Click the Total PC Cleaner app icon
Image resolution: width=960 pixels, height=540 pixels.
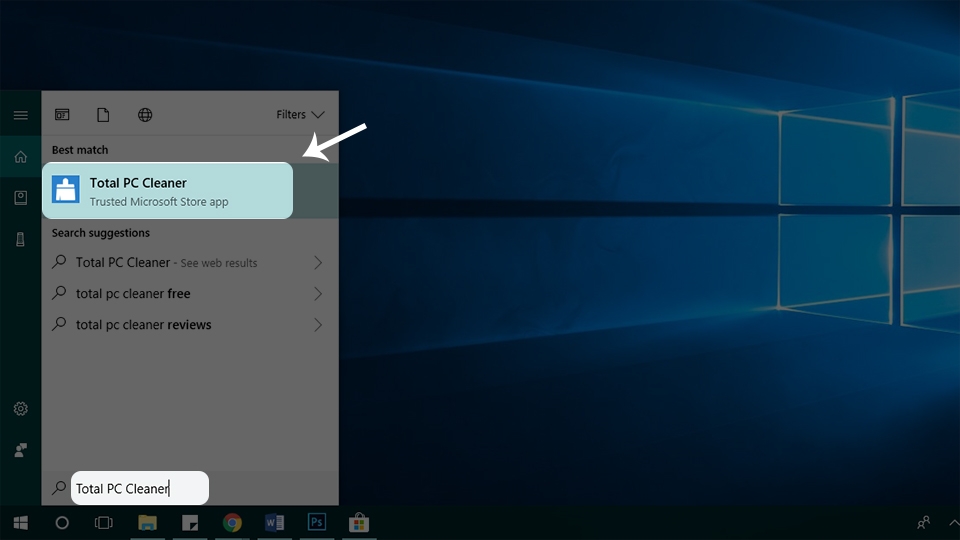[x=66, y=189]
